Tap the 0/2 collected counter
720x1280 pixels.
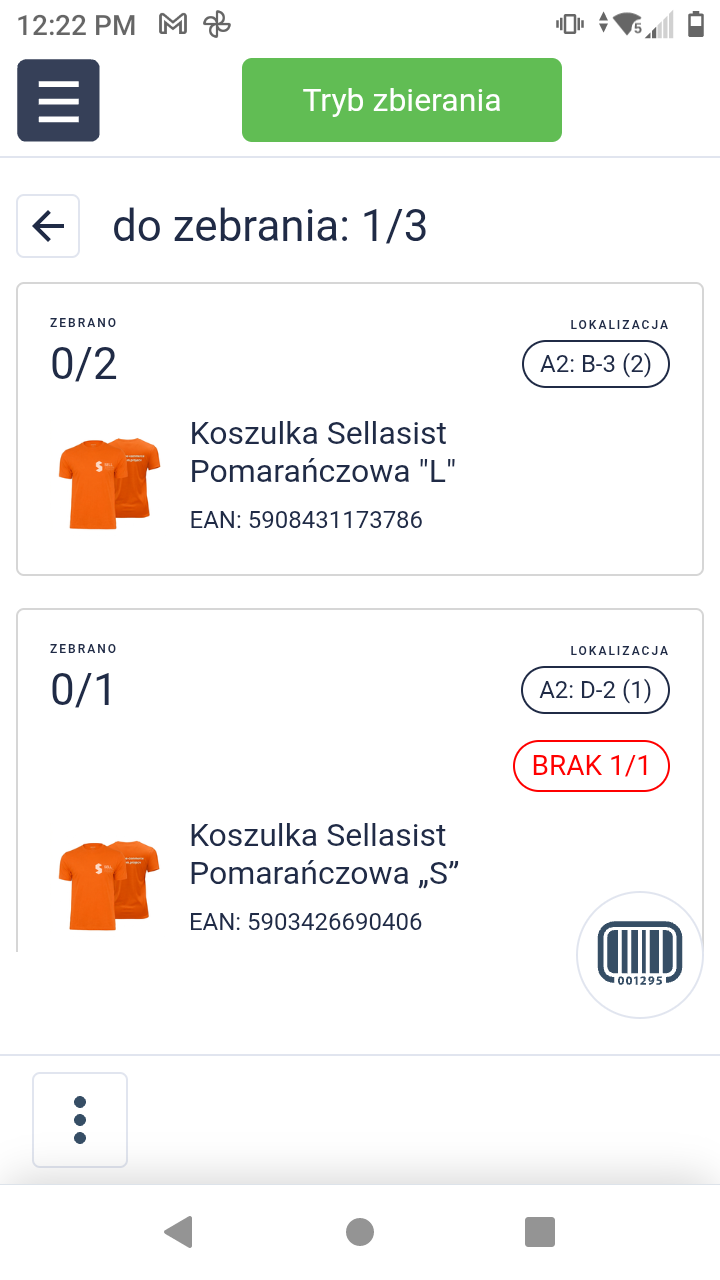click(84, 365)
